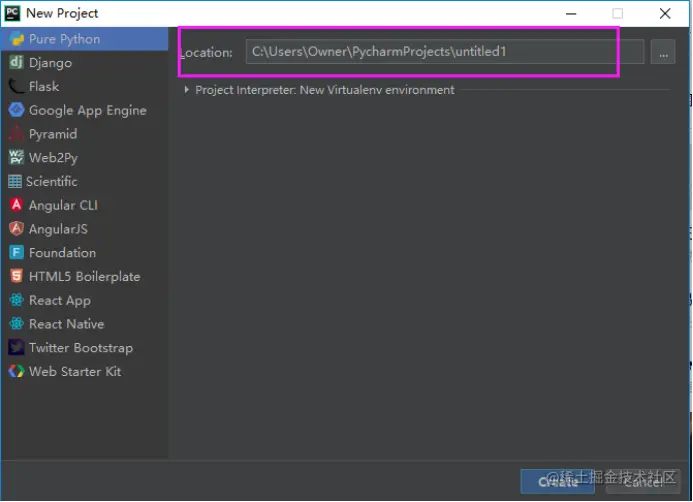The image size is (693, 502).
Task: Select the Google App Engine icon
Action: click(16, 110)
